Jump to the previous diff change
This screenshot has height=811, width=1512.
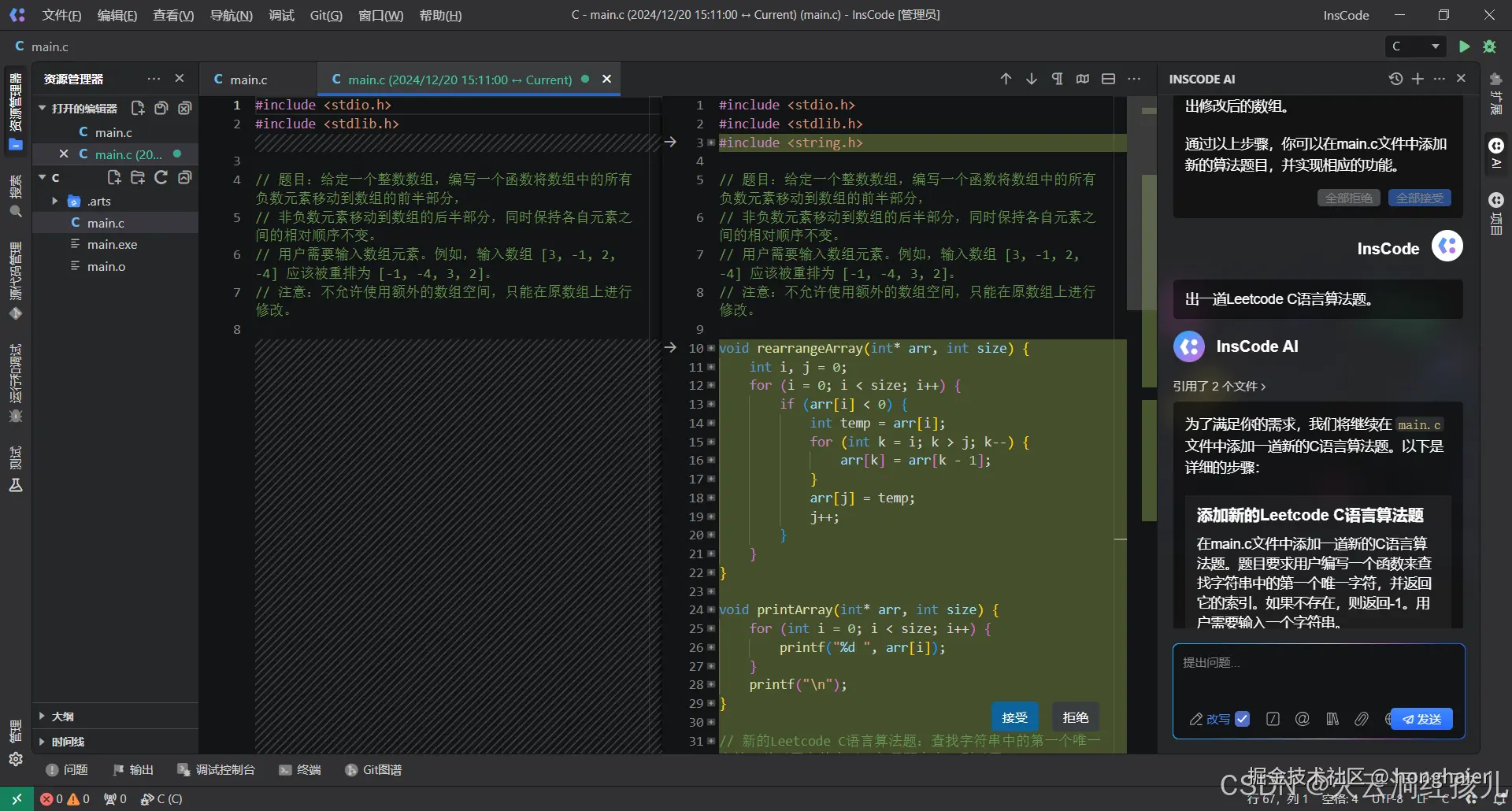(1006, 79)
